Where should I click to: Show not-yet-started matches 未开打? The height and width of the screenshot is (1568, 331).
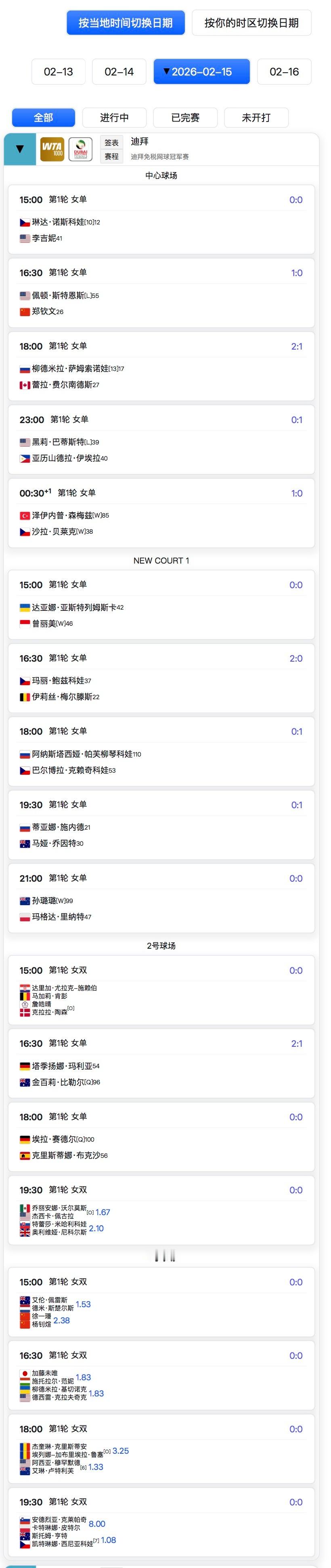256,117
